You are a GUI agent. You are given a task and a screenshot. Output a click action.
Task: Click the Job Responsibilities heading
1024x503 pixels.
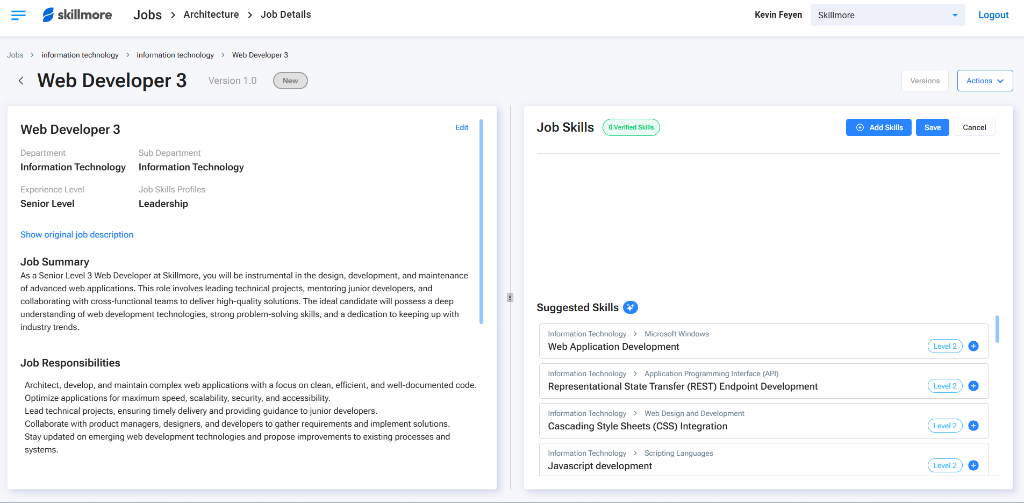[70, 363]
